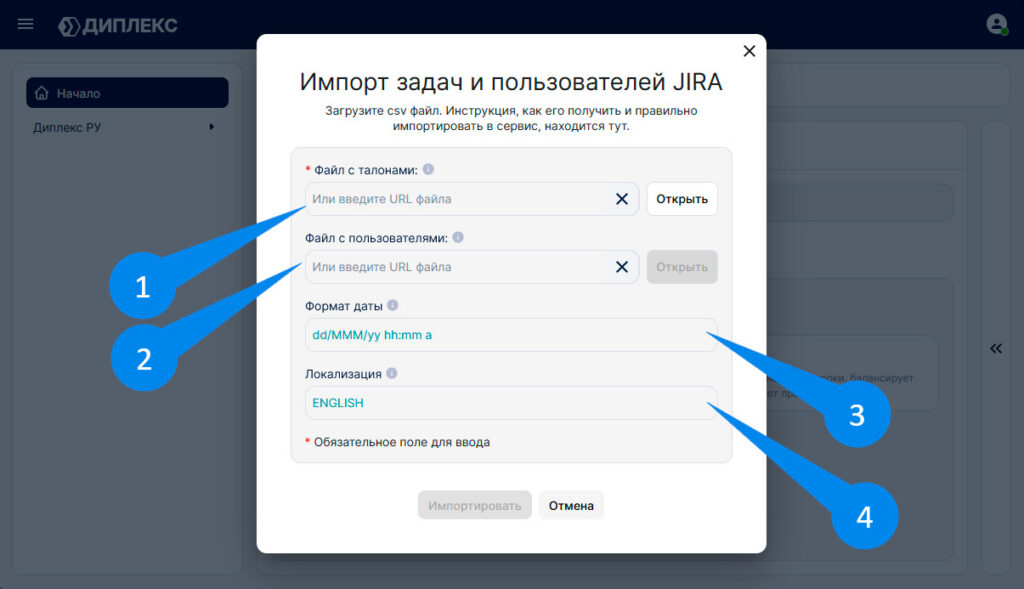
Task: Open the Формат даты dropdown
Action: (511, 335)
